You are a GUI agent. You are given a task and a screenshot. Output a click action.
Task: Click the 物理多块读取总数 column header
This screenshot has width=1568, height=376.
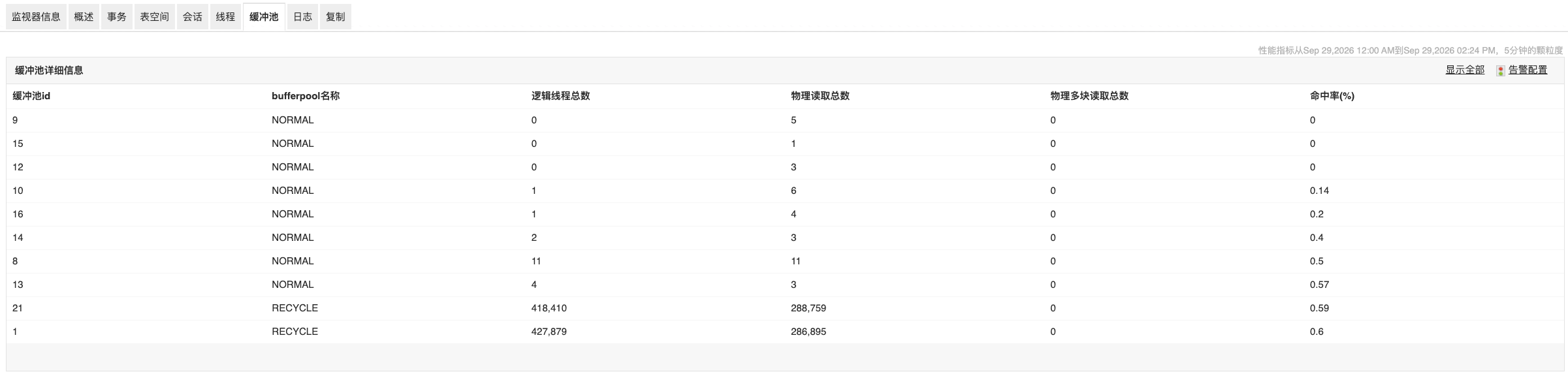coord(1089,96)
